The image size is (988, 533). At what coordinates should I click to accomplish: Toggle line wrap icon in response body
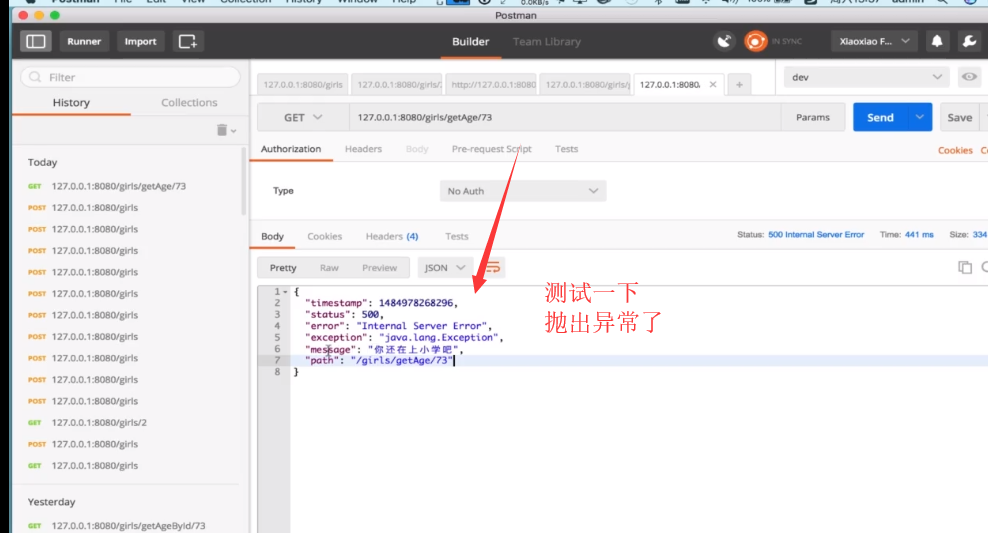[x=493, y=268]
